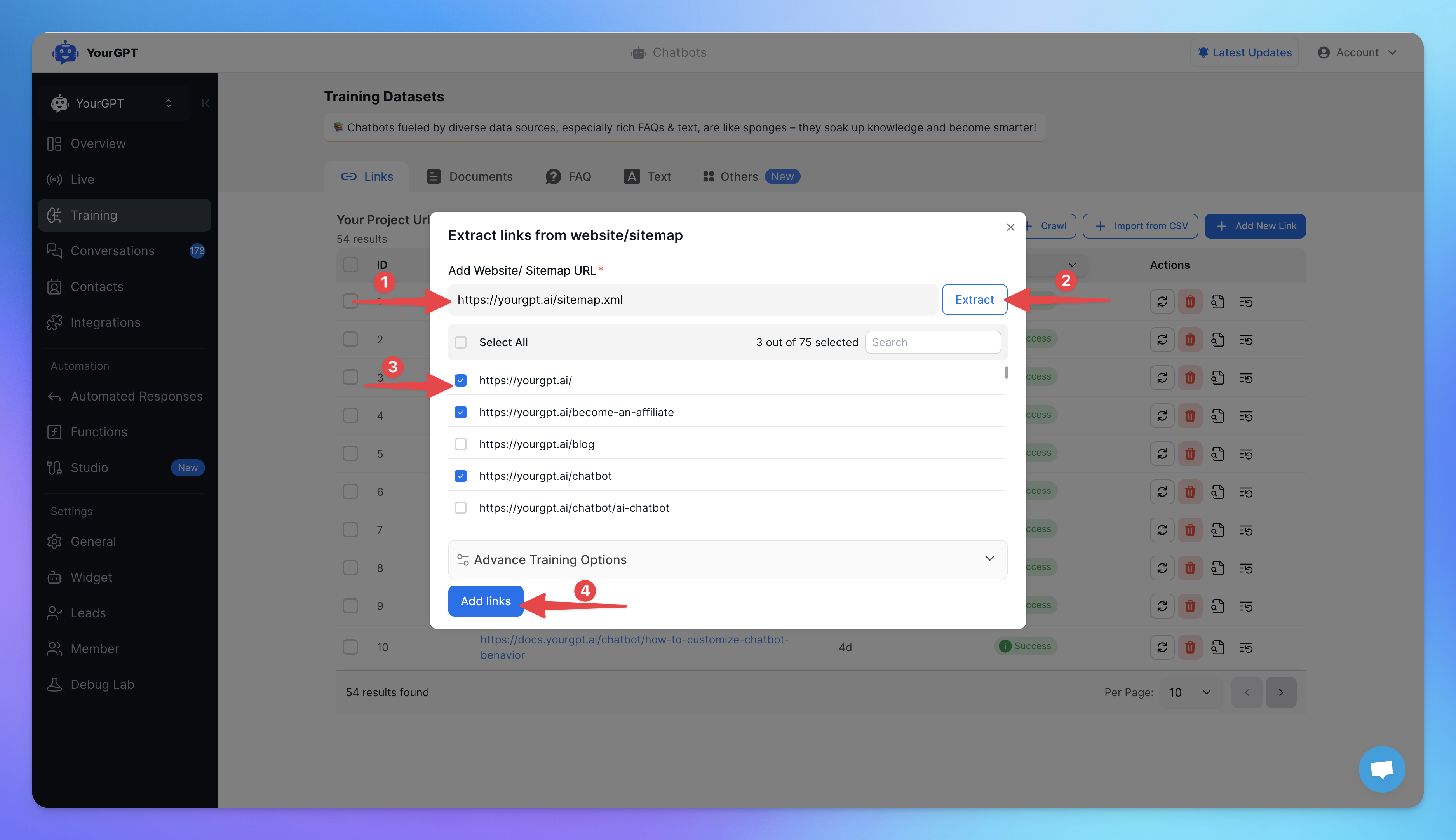Screen dimensions: 1456x840
Task: Click the link Search box in the dialog
Action: click(933, 342)
